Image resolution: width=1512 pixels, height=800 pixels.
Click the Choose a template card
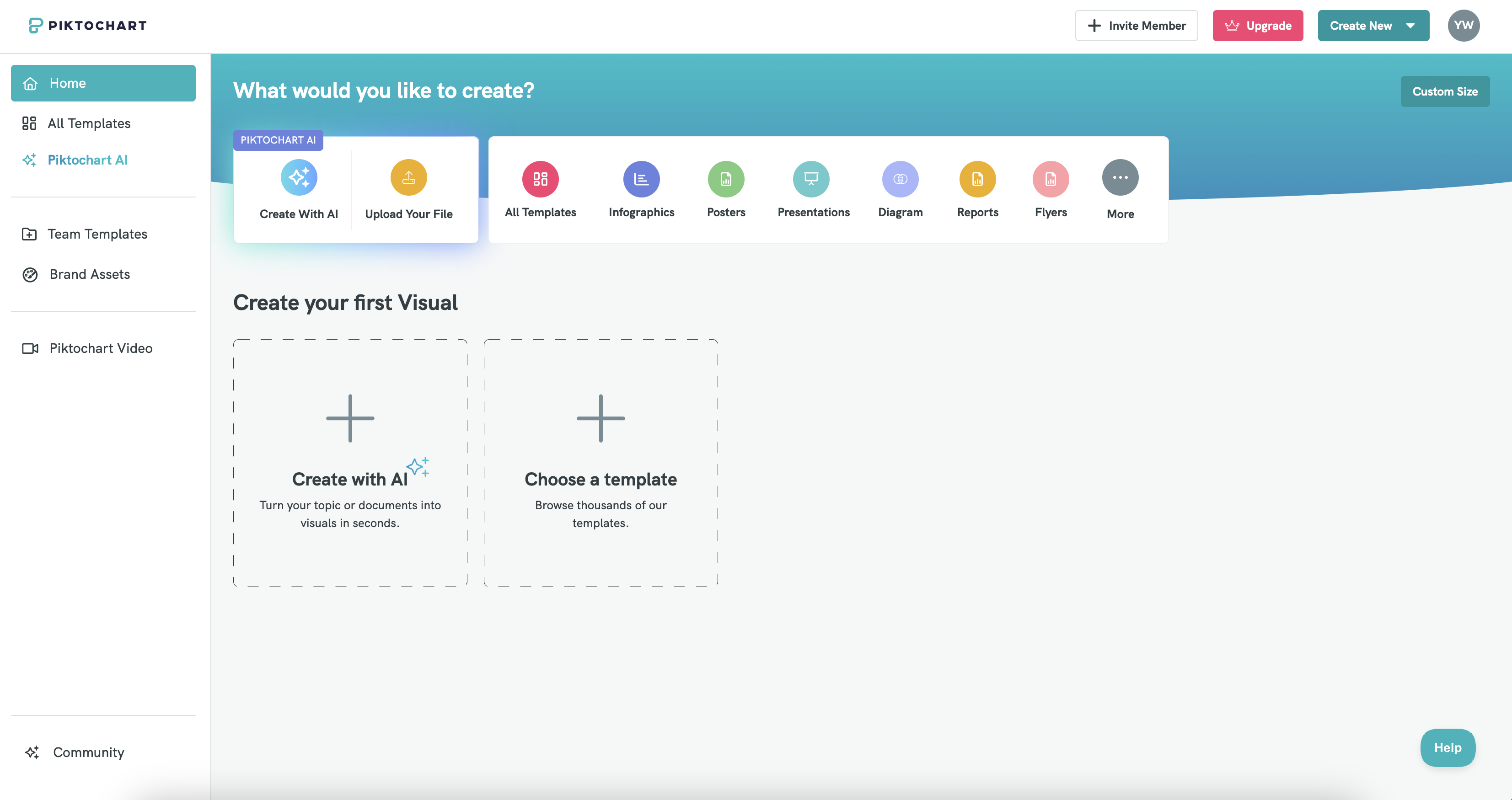tap(601, 463)
